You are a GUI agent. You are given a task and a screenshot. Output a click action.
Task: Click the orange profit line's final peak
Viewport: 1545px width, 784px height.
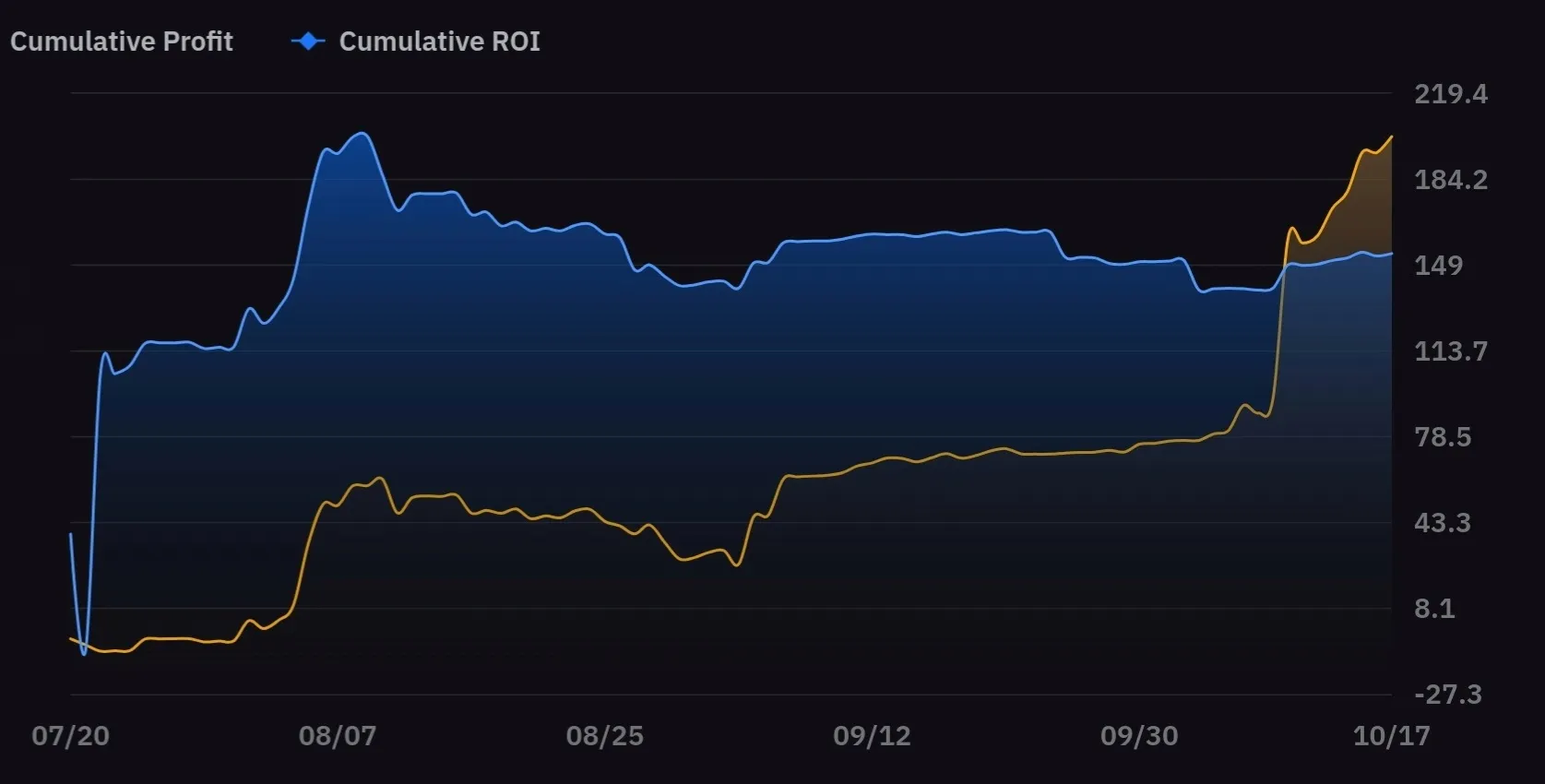[x=1391, y=137]
